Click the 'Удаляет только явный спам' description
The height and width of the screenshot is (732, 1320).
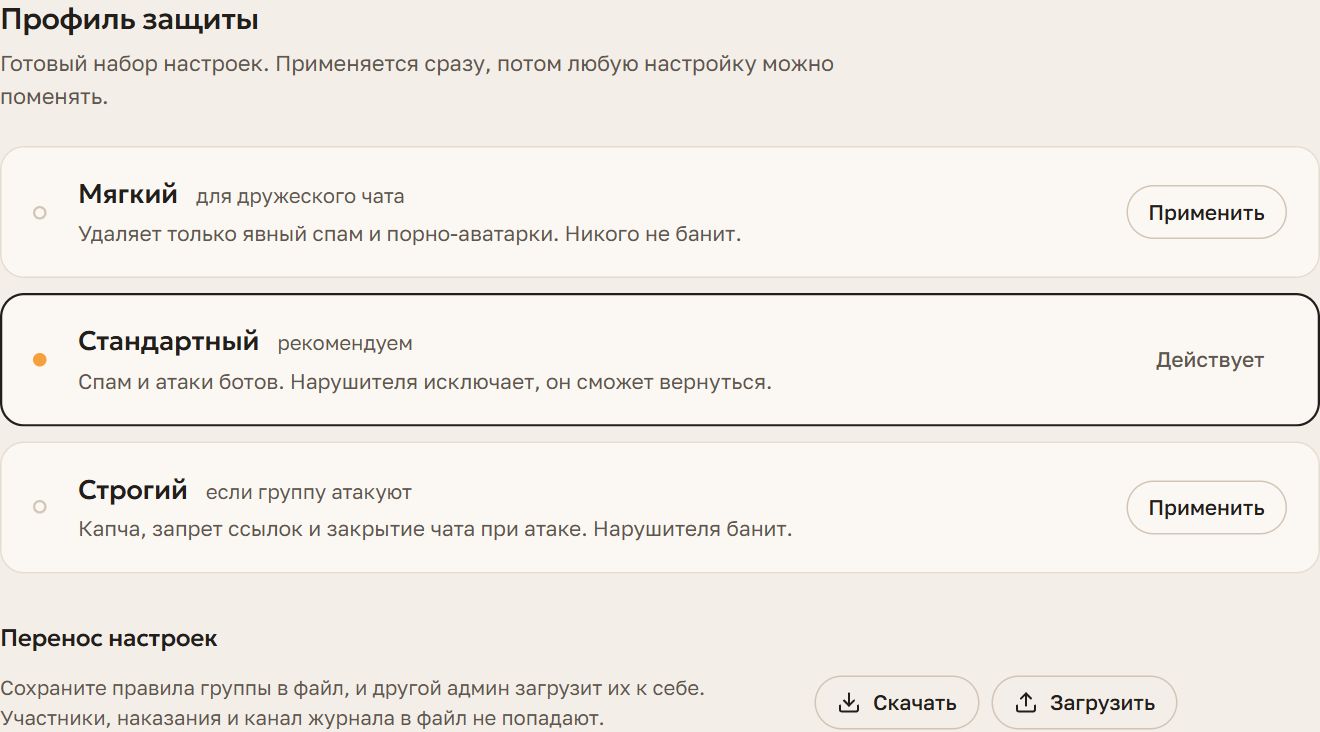tap(410, 235)
